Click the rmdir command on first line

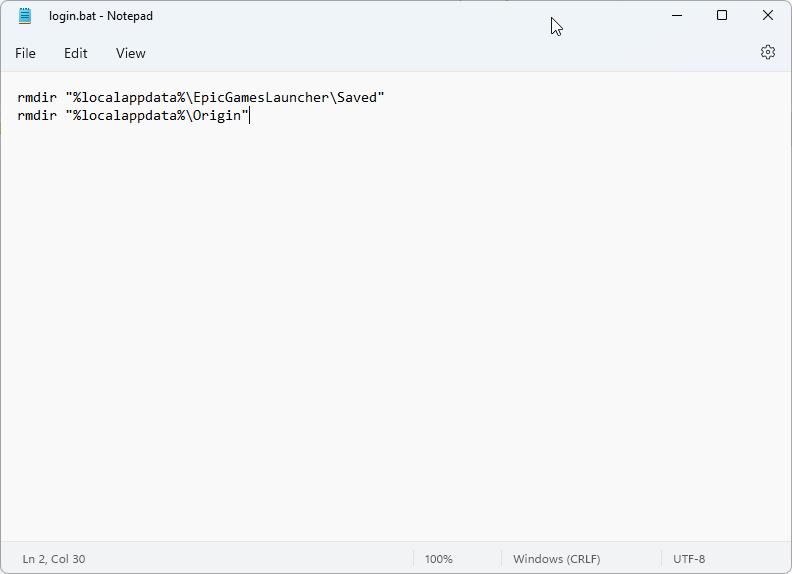(x=37, y=97)
